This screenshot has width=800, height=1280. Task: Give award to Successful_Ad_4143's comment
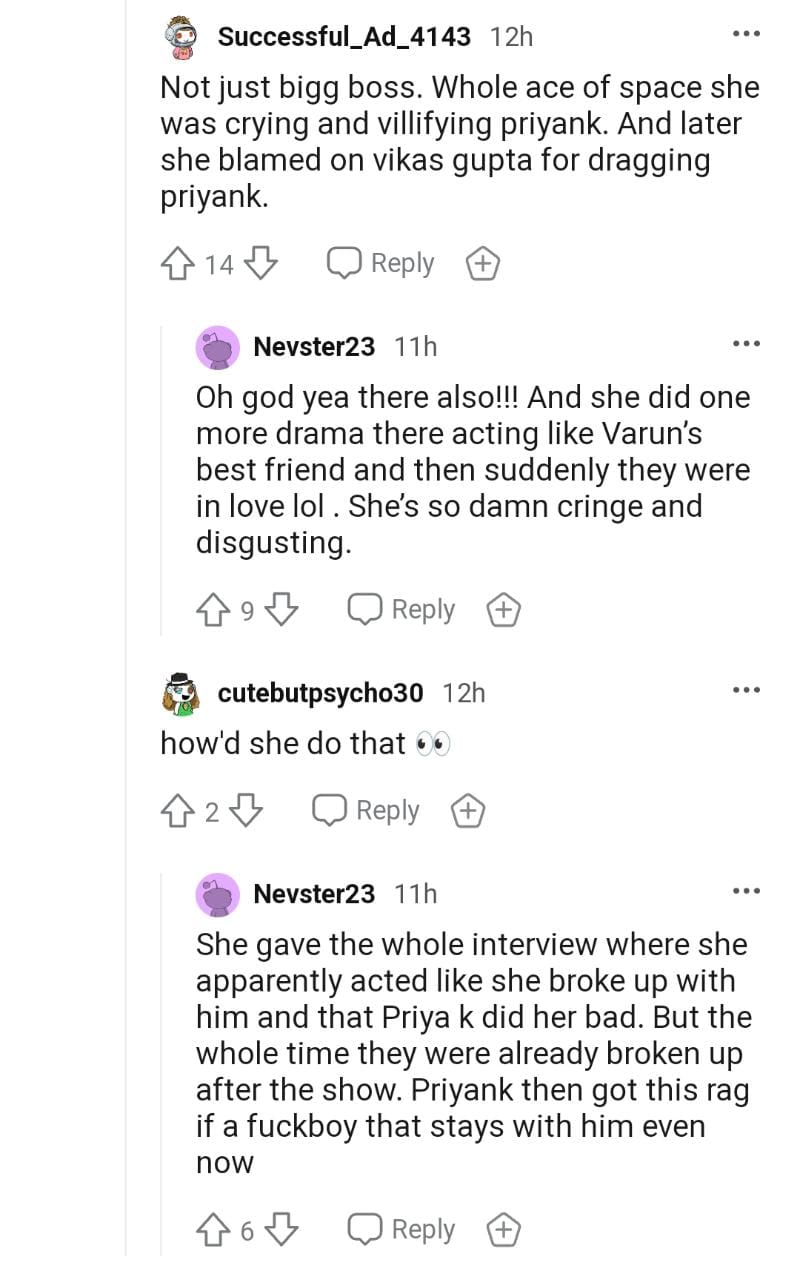click(x=483, y=264)
